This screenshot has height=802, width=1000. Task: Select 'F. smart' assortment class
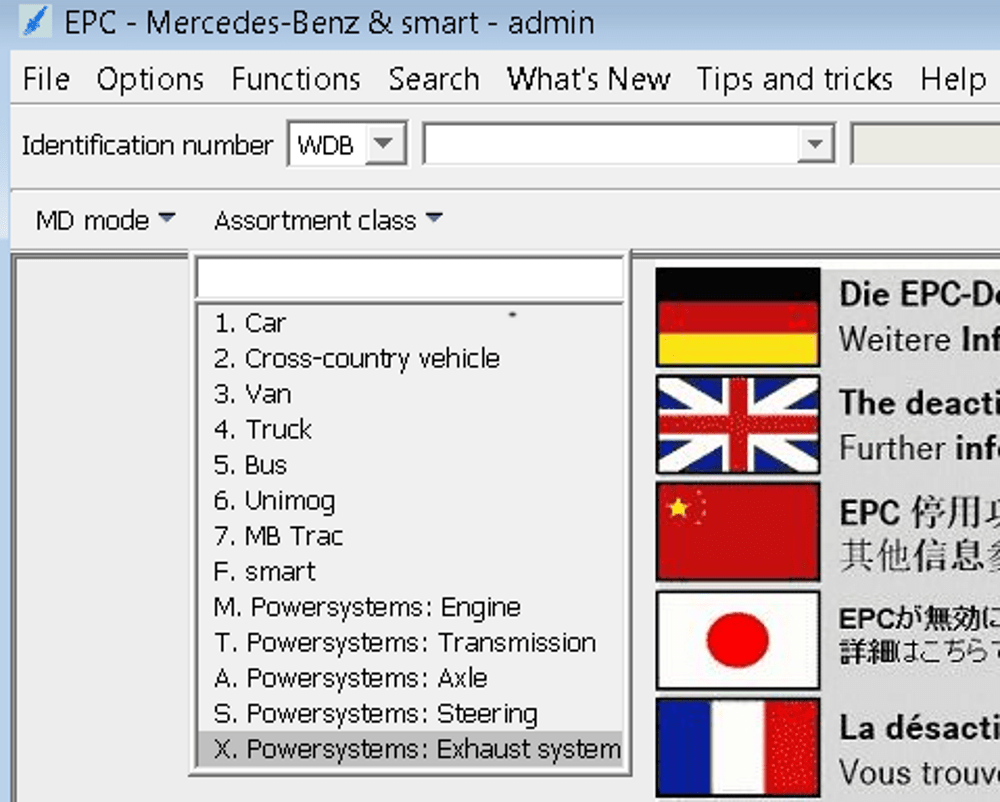[x=409, y=571]
